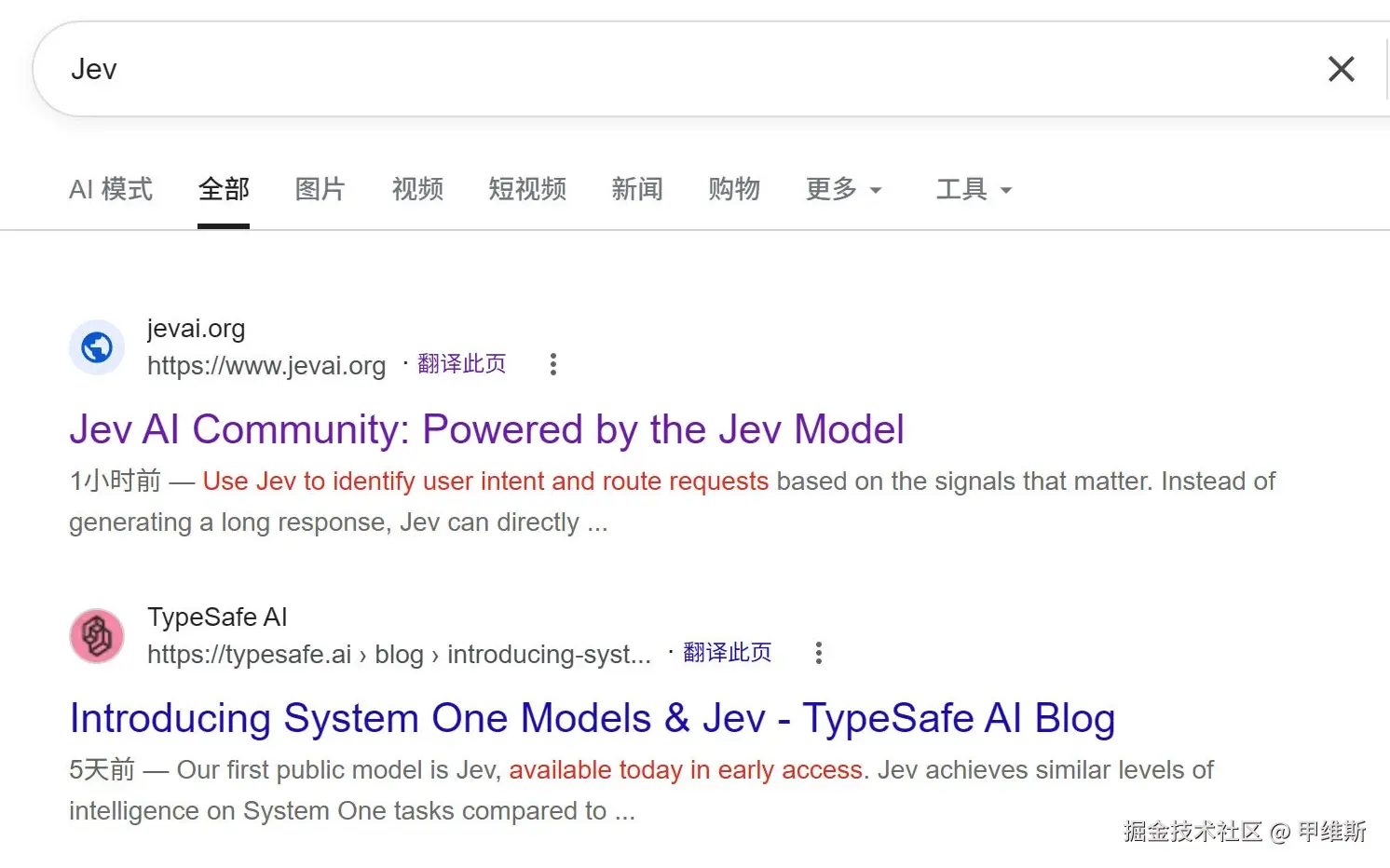Click the https://www.jevai.org URL text

[266, 365]
